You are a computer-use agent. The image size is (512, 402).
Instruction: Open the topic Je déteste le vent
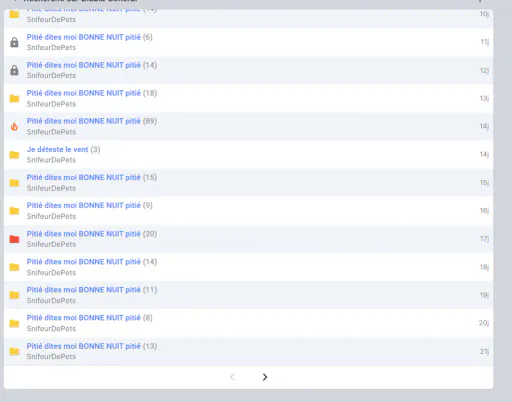pyautogui.click(x=57, y=149)
